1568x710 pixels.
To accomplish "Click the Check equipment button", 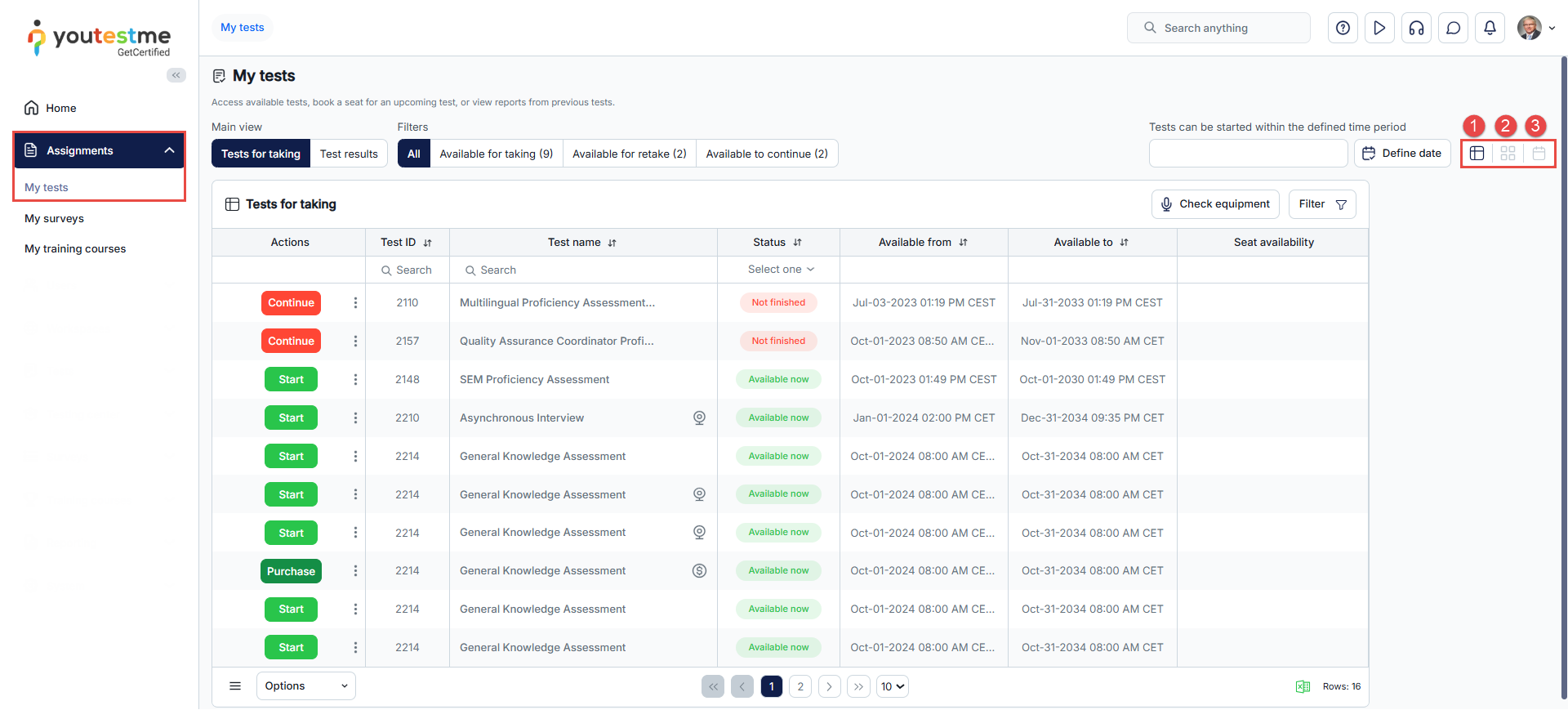I will pyautogui.click(x=1214, y=204).
